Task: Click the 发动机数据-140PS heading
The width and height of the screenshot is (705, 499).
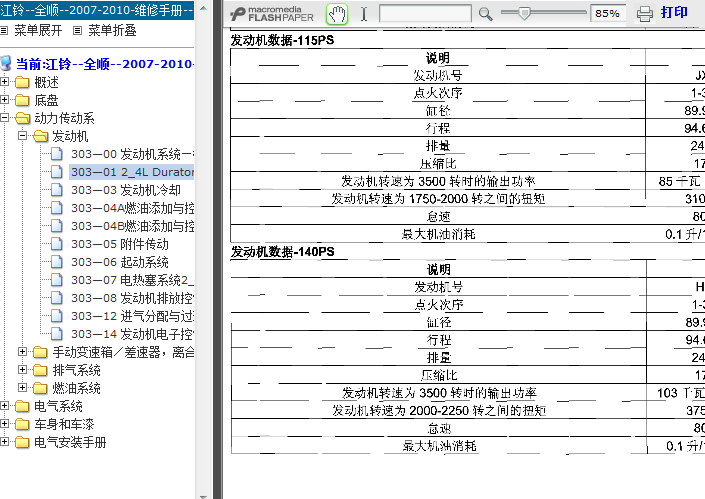Action: click(x=282, y=252)
